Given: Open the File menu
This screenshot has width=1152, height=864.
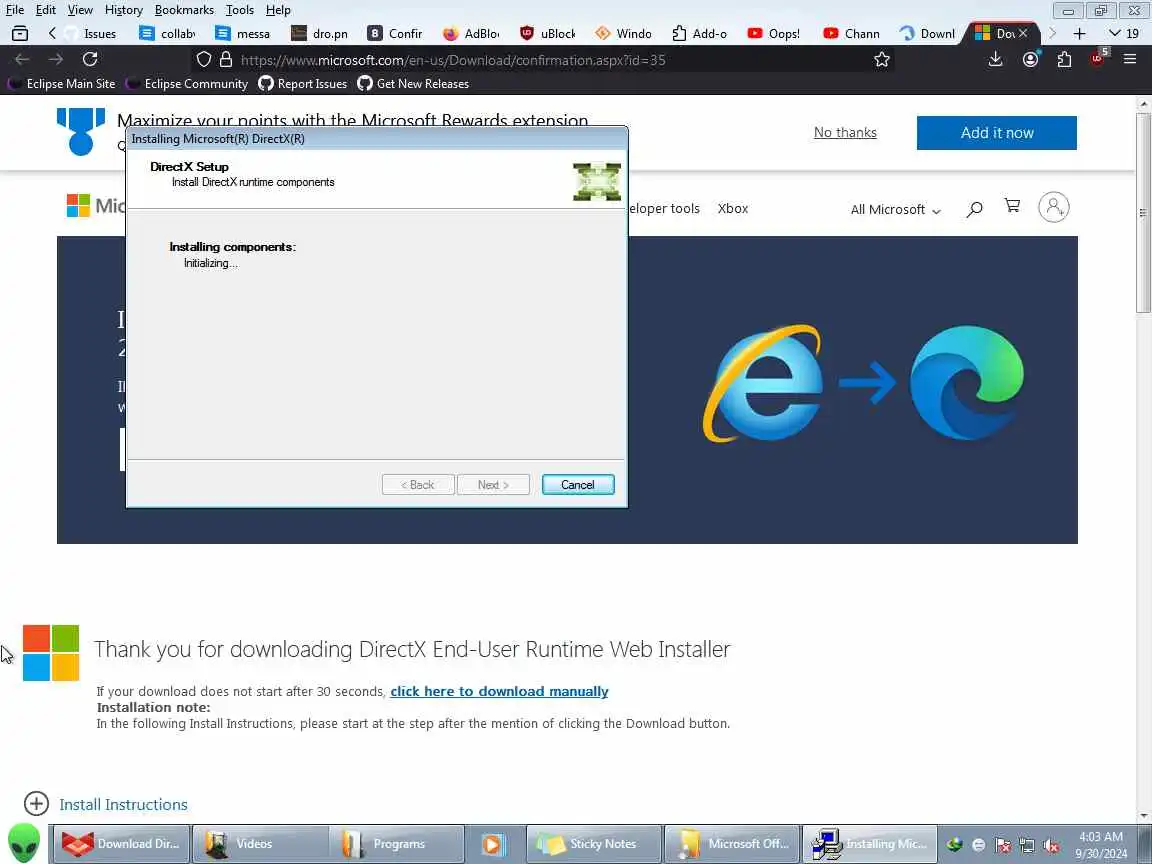Looking at the screenshot, I should (x=15, y=10).
